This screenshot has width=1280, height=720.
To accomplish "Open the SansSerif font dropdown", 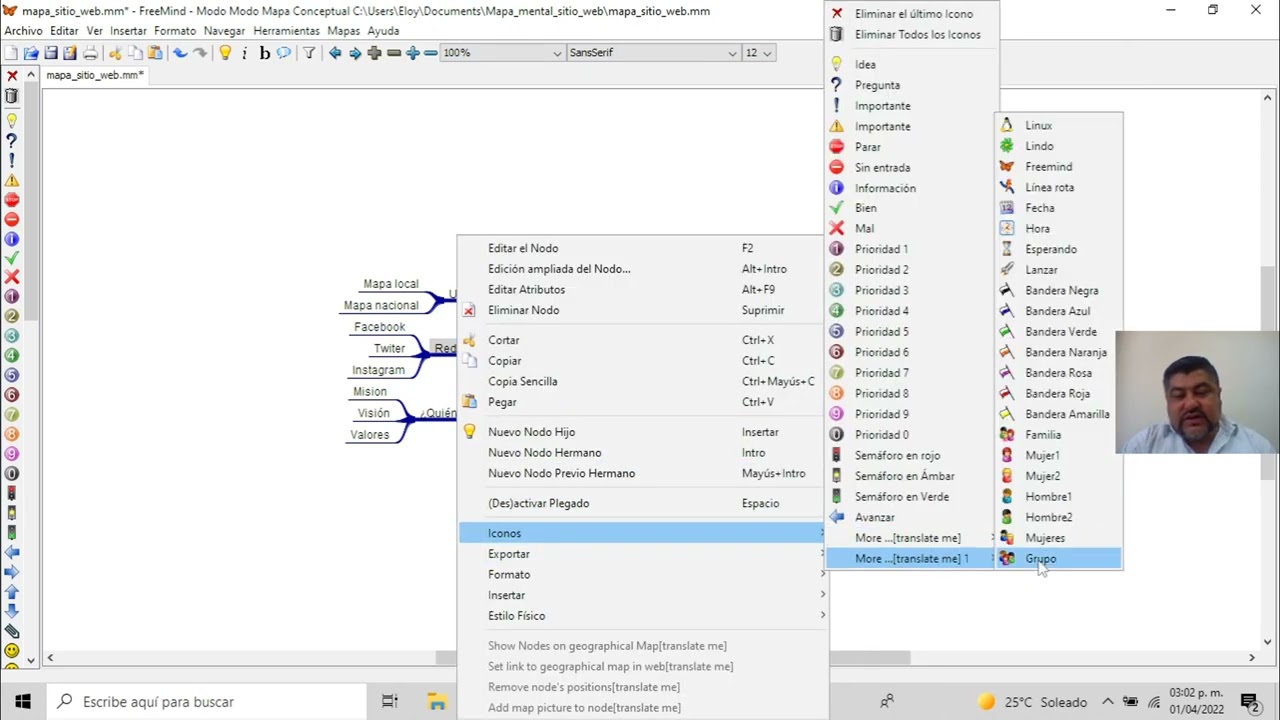I will click(732, 53).
